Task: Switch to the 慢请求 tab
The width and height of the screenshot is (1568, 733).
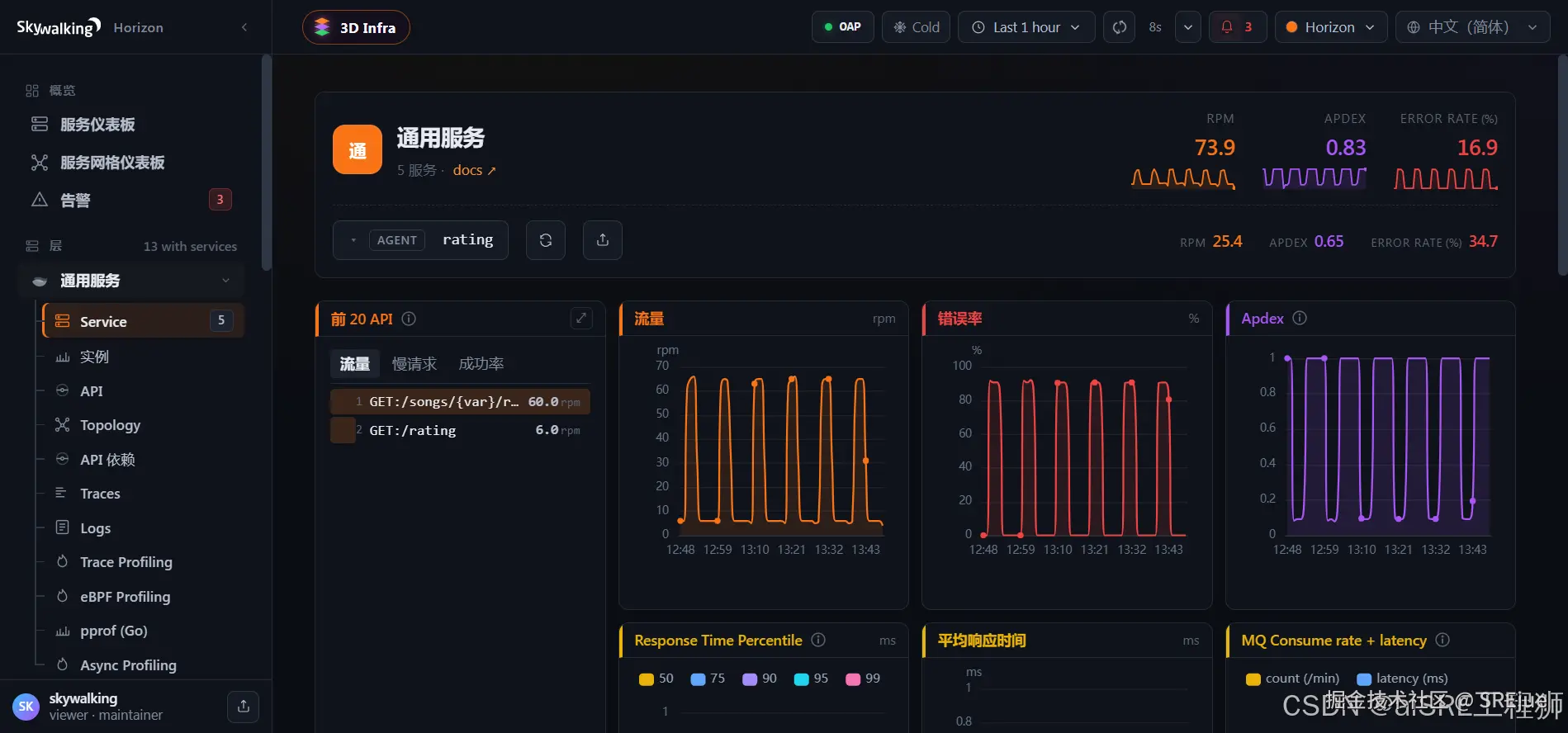Action: (415, 364)
